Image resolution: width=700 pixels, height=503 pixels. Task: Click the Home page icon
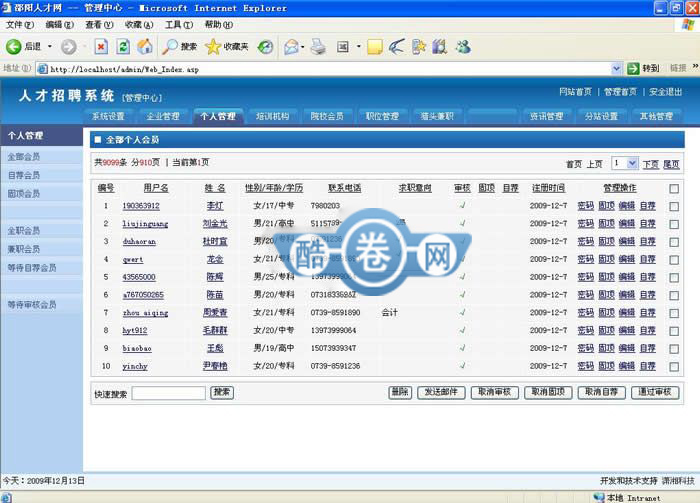coord(144,46)
